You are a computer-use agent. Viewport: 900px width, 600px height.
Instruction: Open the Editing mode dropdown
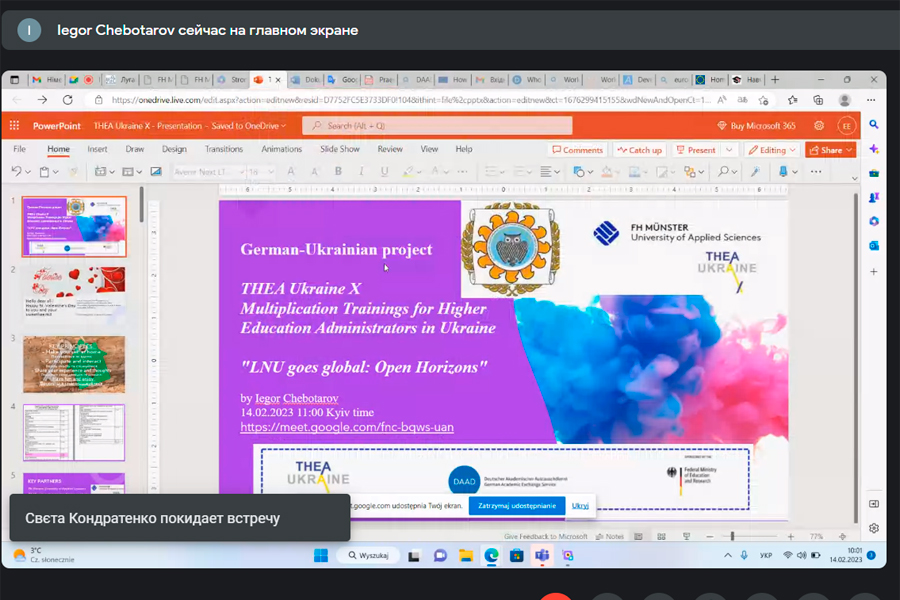(771, 150)
